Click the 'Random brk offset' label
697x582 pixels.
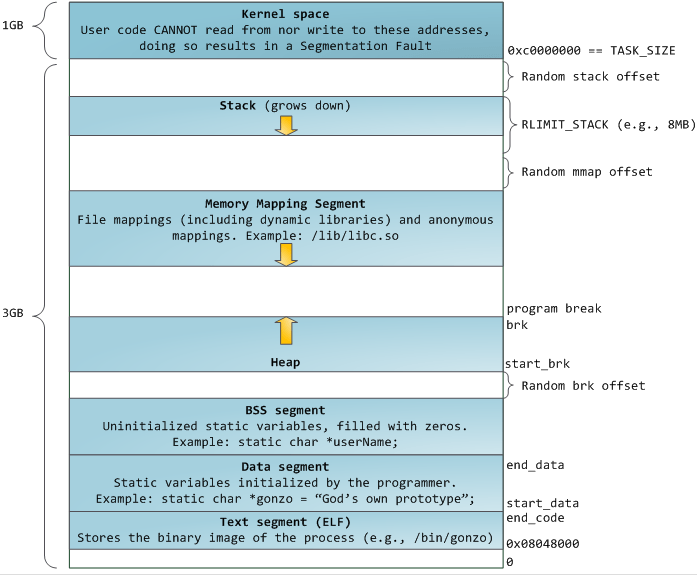click(x=583, y=386)
